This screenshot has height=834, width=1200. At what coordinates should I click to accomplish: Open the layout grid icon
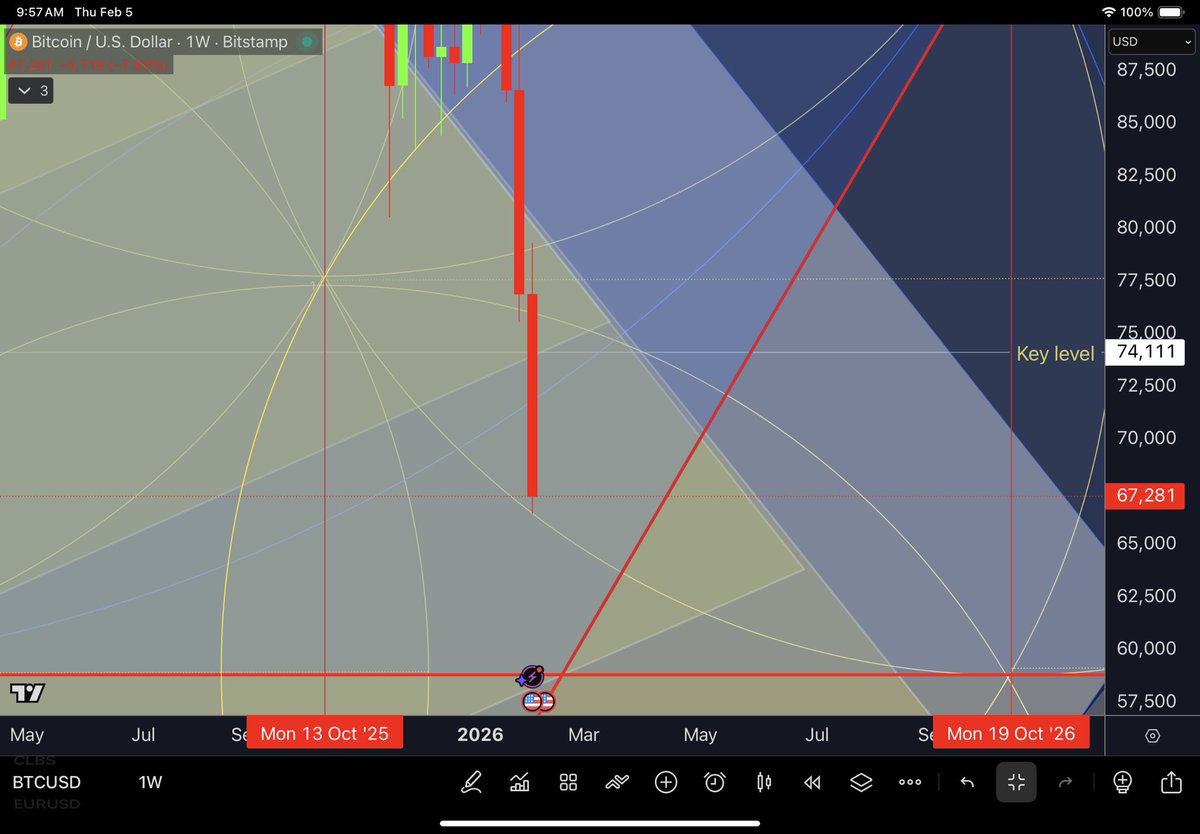tap(569, 782)
